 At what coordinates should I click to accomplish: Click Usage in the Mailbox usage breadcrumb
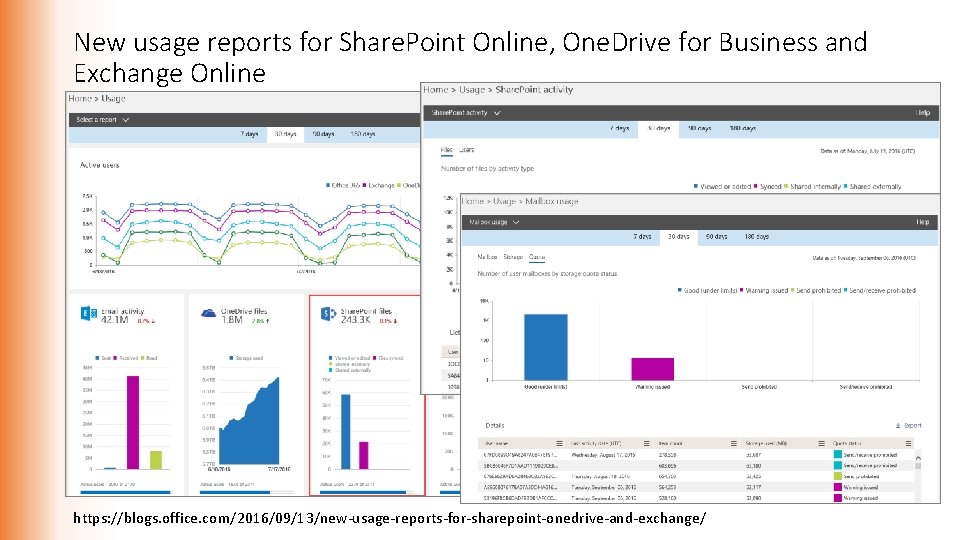[504, 201]
